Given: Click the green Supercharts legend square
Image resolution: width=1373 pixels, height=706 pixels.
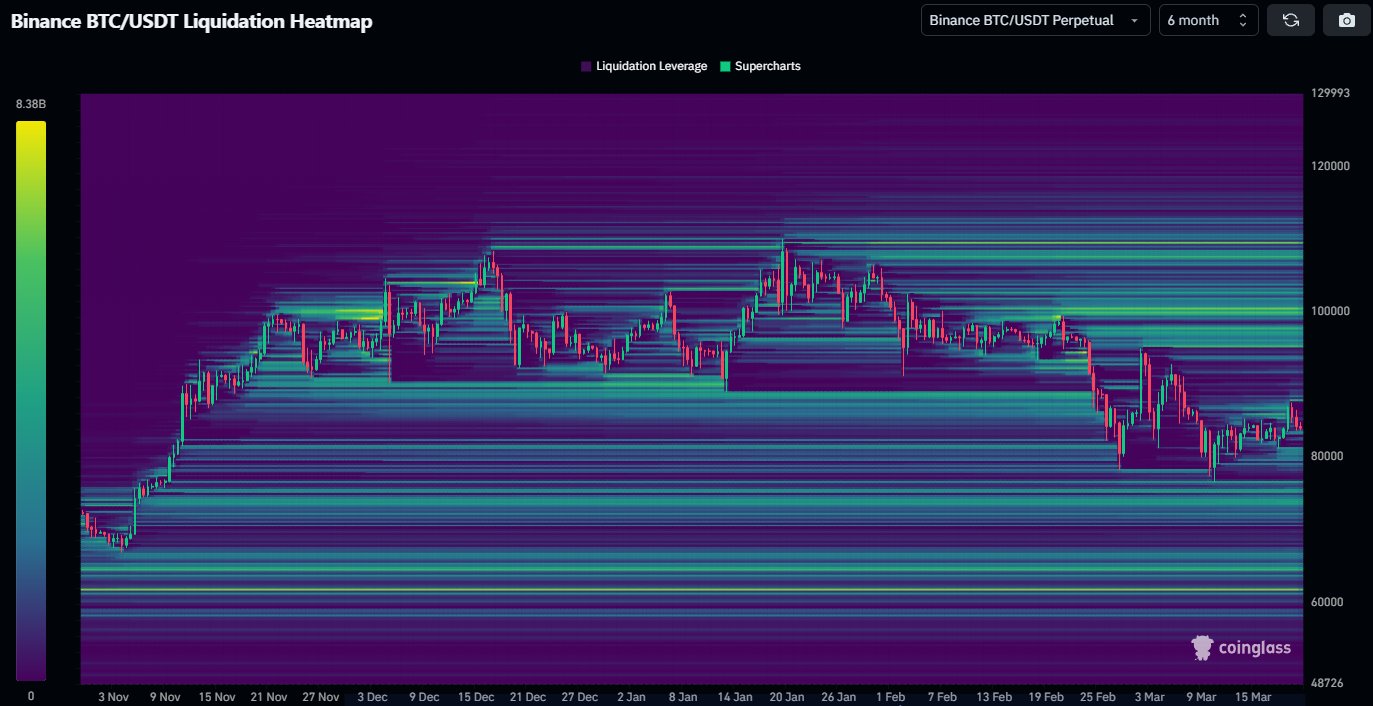Looking at the screenshot, I should [x=725, y=67].
